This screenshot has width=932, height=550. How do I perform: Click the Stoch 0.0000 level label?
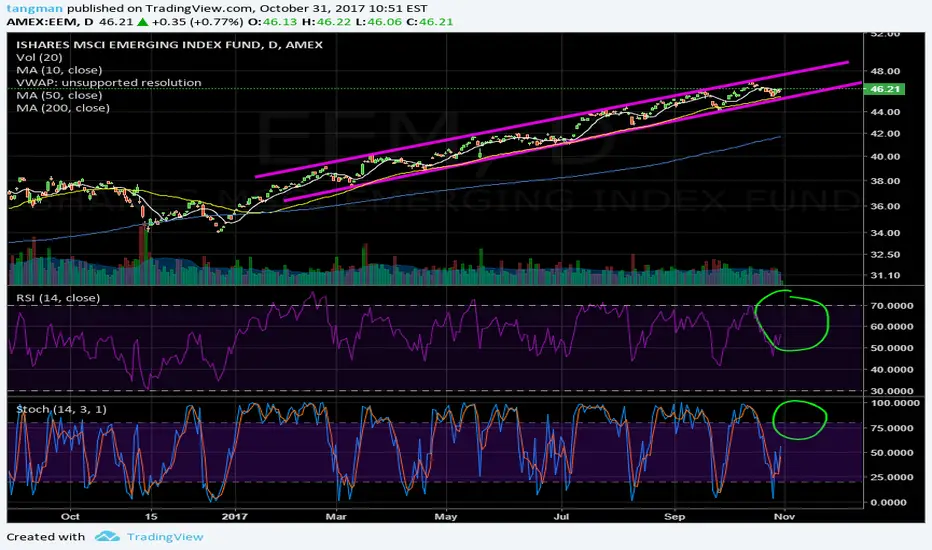pyautogui.click(x=889, y=502)
